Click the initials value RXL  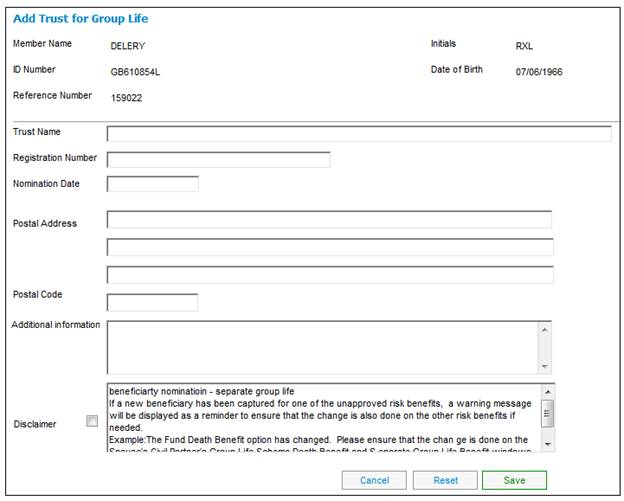pos(524,46)
